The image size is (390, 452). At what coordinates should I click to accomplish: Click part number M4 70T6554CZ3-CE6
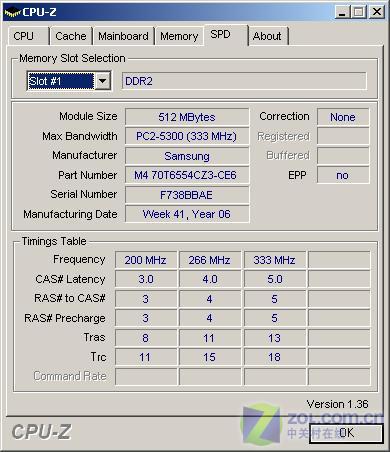(x=187, y=175)
